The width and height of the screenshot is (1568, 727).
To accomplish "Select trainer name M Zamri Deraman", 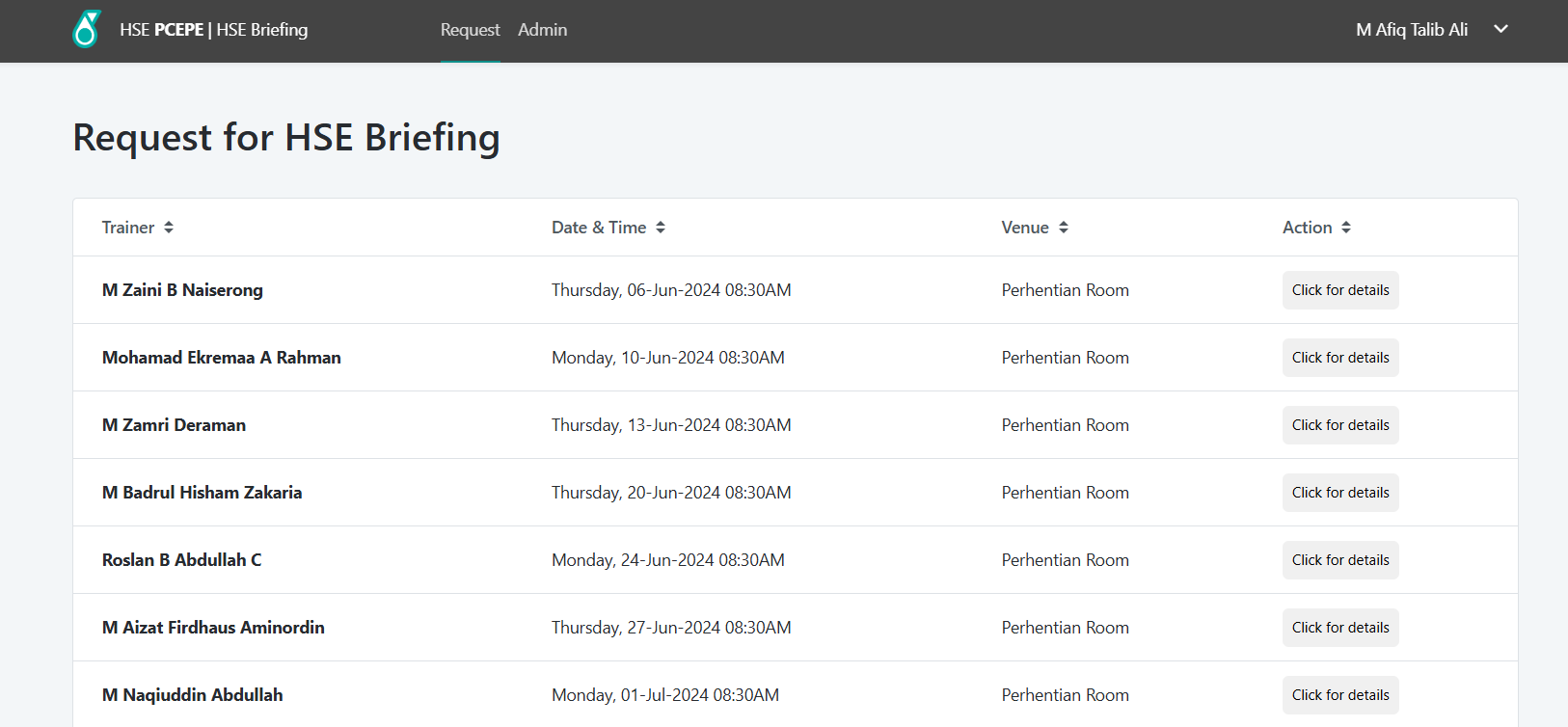I will tap(174, 425).
